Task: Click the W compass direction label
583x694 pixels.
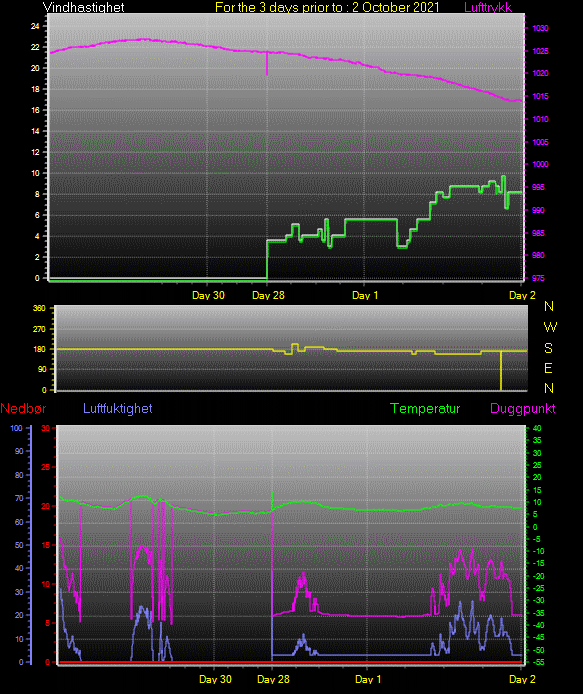Action: (x=550, y=327)
